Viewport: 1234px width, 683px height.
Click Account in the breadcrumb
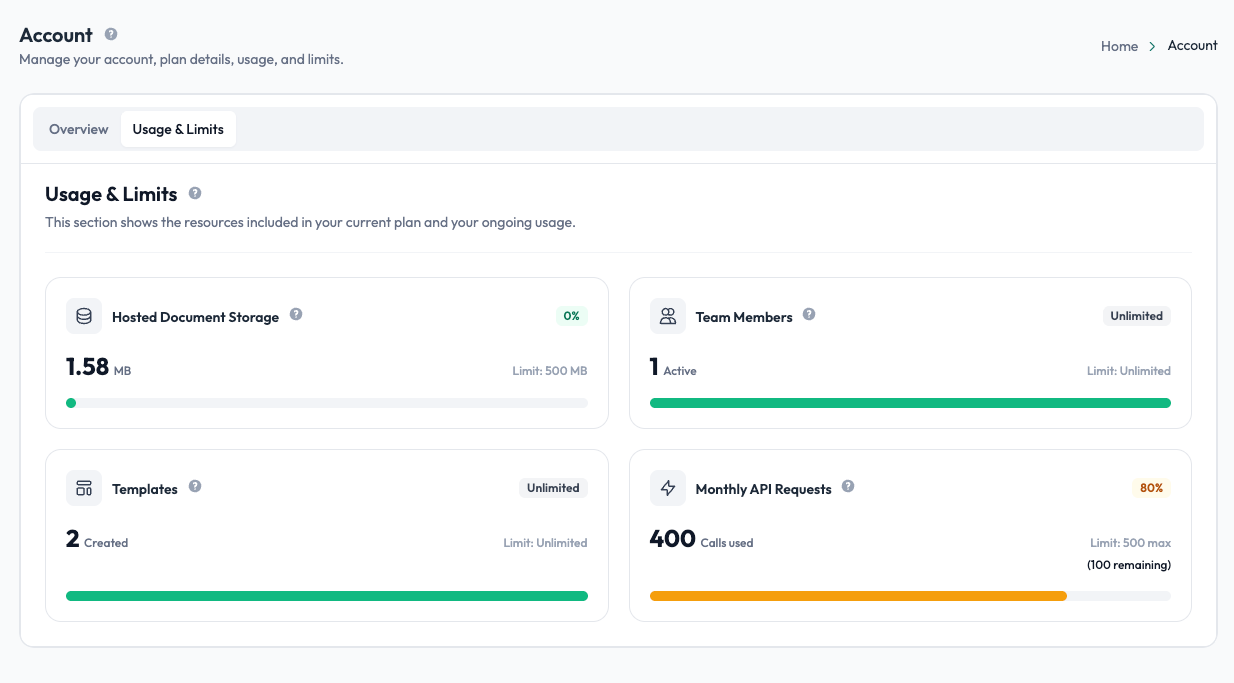click(1193, 46)
